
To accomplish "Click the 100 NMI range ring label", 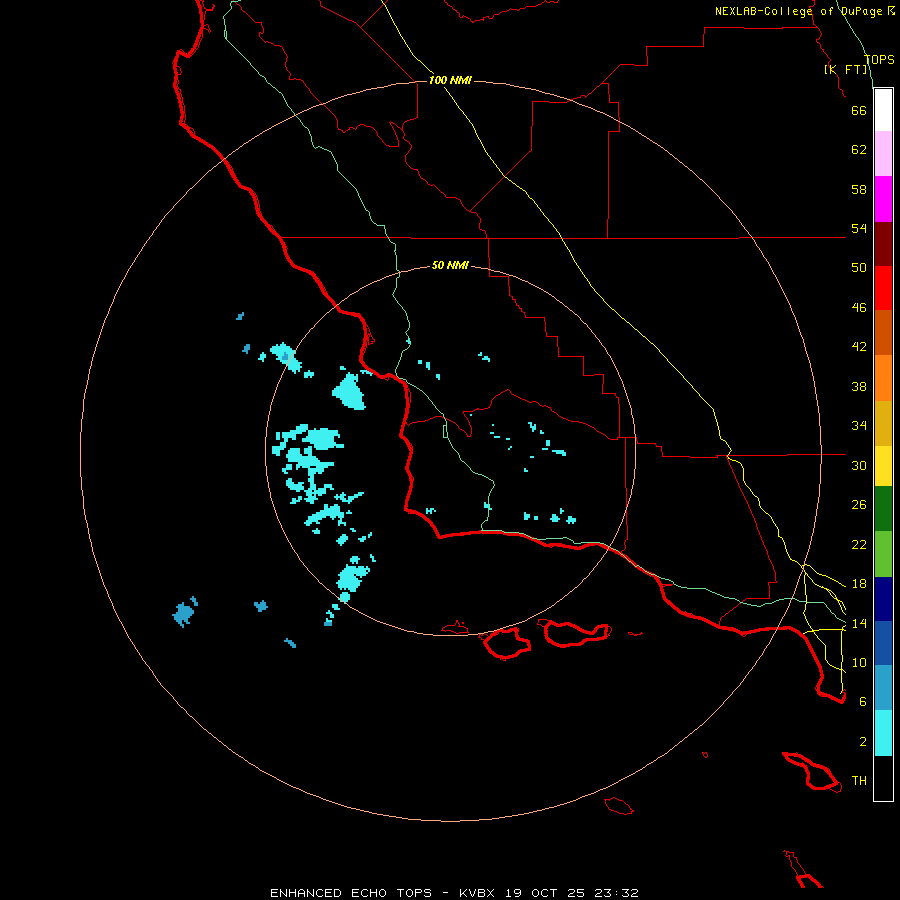I will (x=450, y=80).
